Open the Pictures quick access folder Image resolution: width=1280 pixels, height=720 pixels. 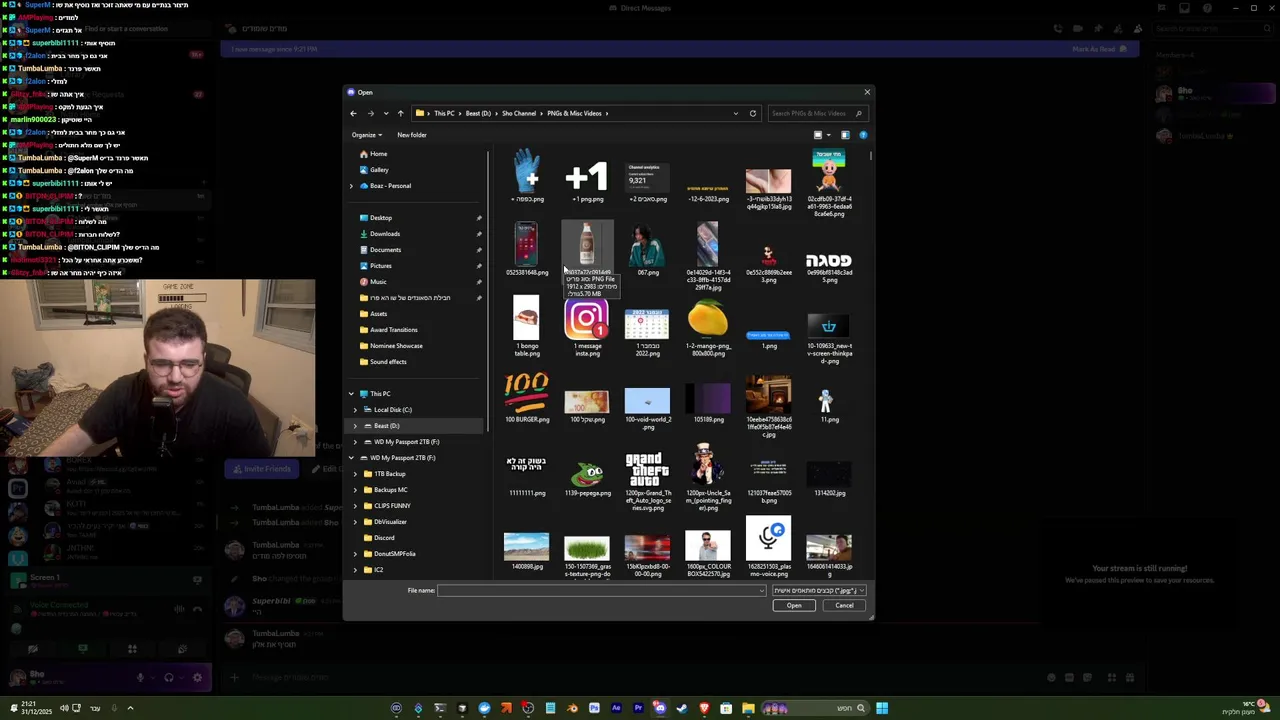(380, 266)
